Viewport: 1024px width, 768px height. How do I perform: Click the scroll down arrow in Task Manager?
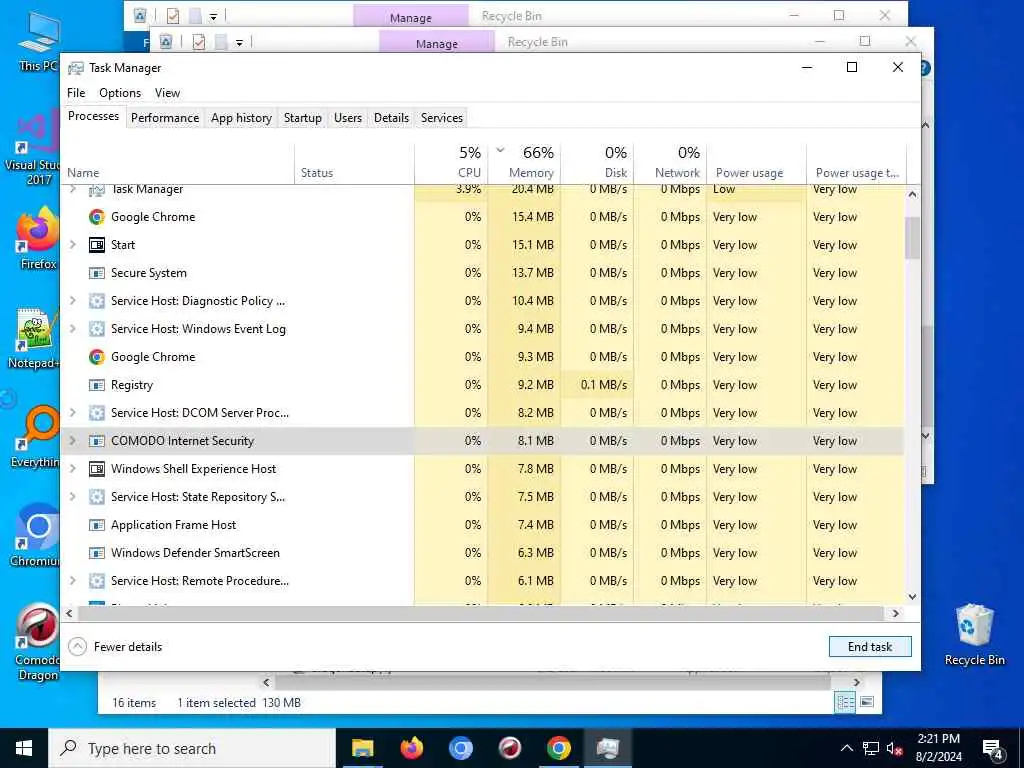[912, 597]
